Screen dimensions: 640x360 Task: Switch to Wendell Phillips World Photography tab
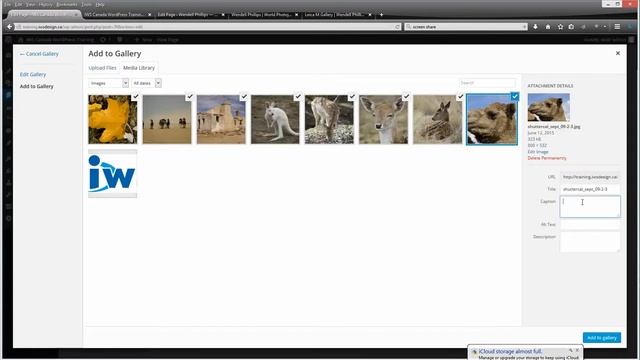coord(261,15)
